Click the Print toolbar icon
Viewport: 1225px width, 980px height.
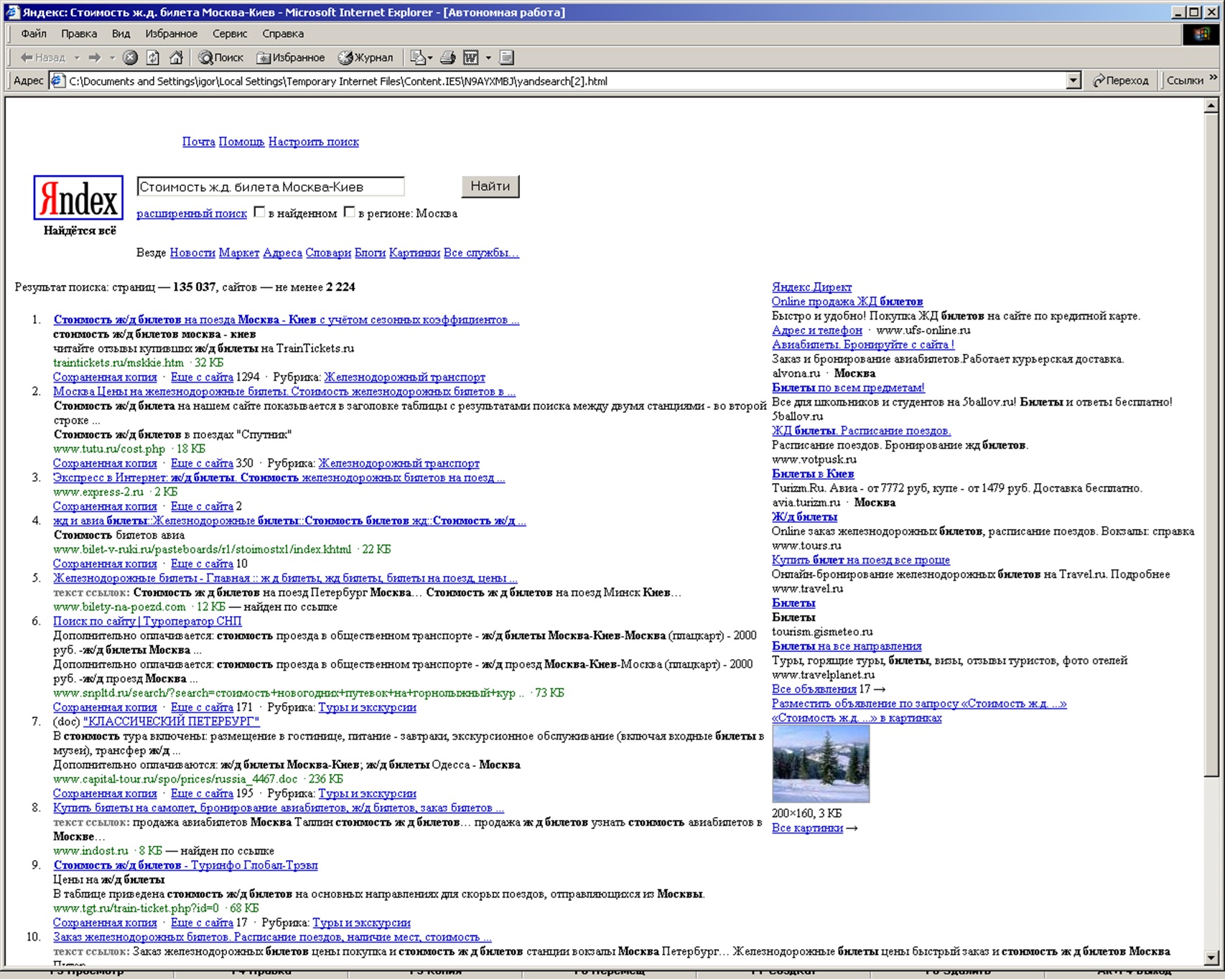[448, 57]
